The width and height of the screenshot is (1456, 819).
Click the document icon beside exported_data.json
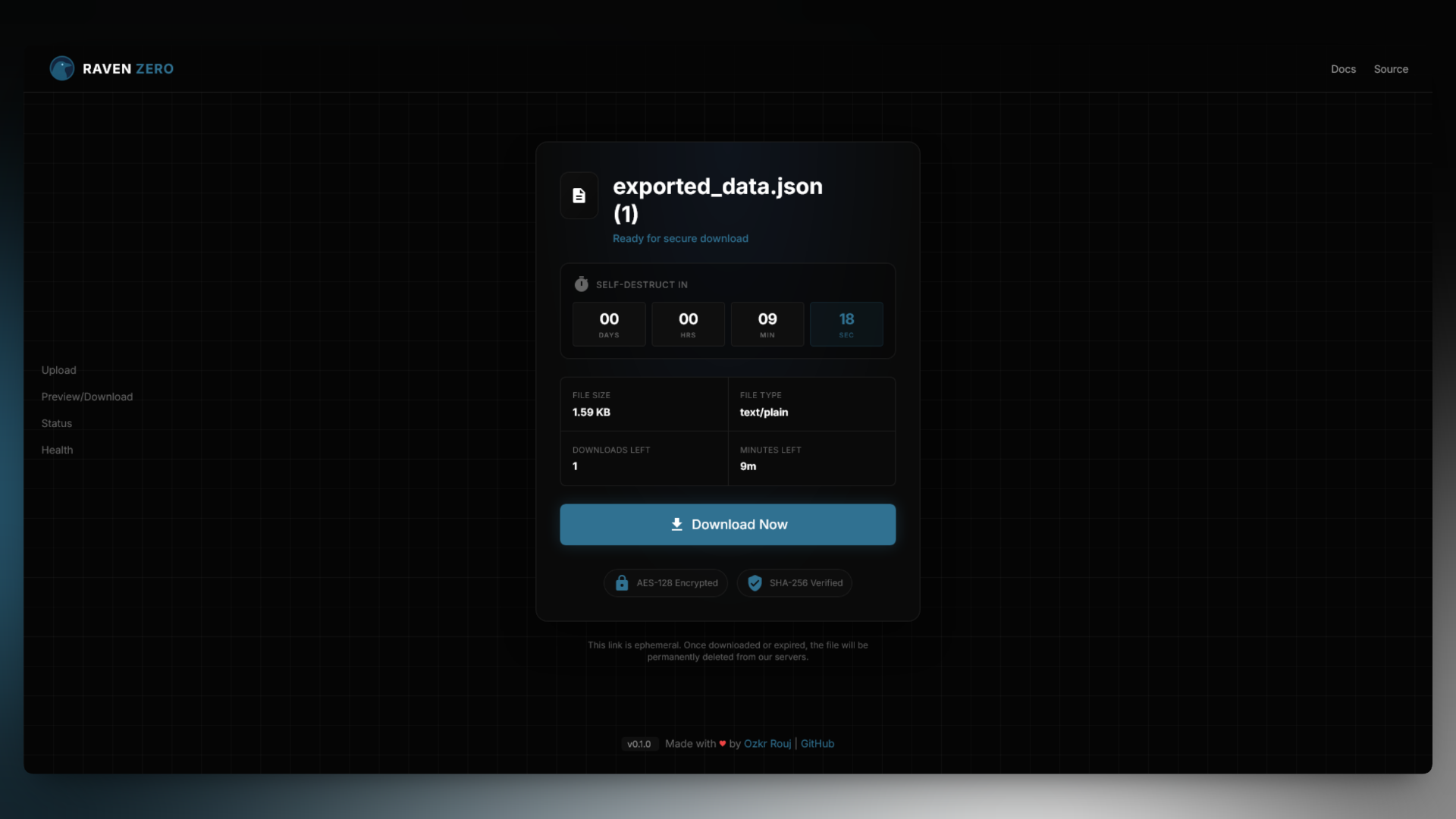pos(579,196)
